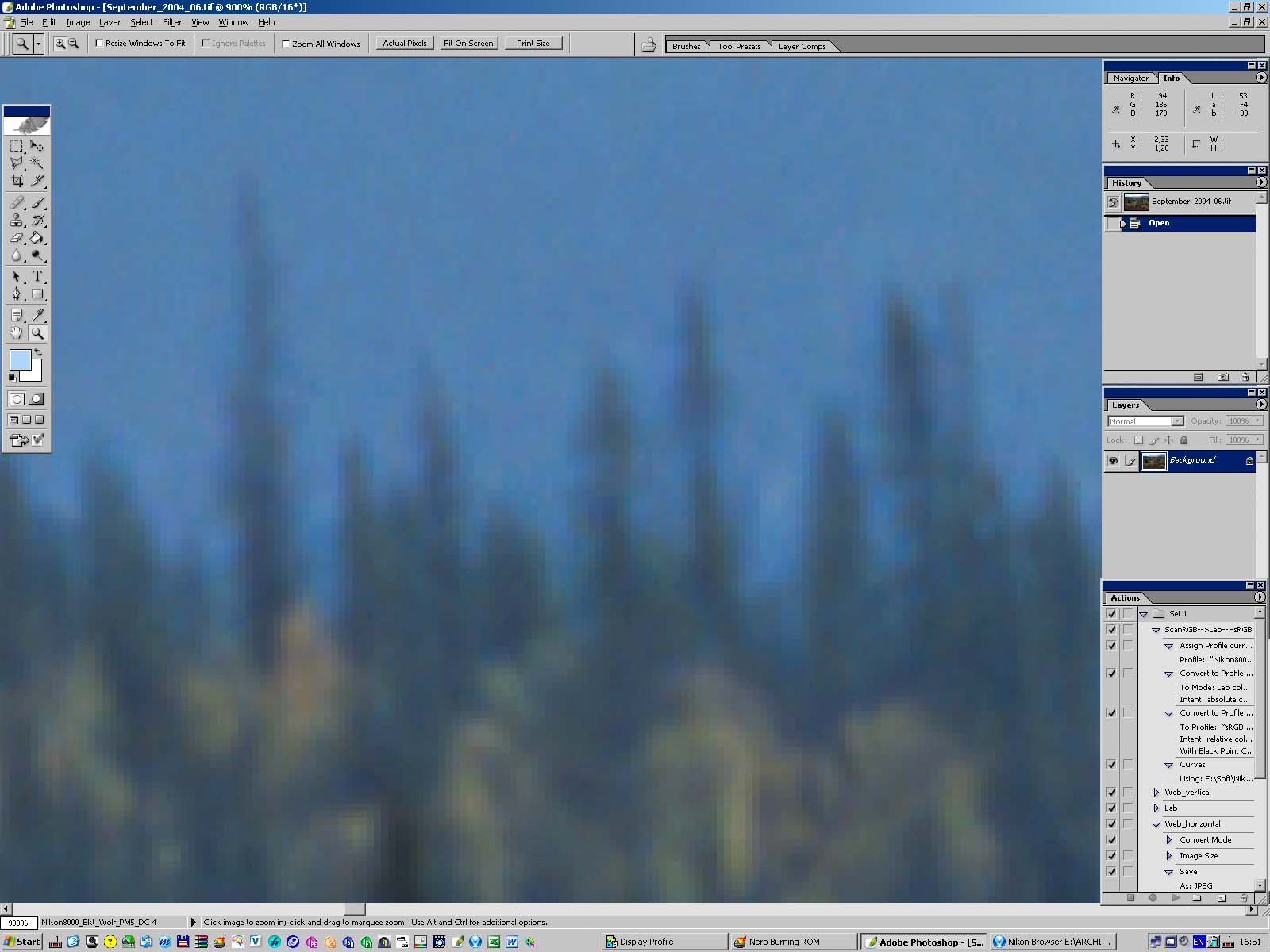Click the Print Size button
1270x952 pixels.
pyautogui.click(x=533, y=44)
